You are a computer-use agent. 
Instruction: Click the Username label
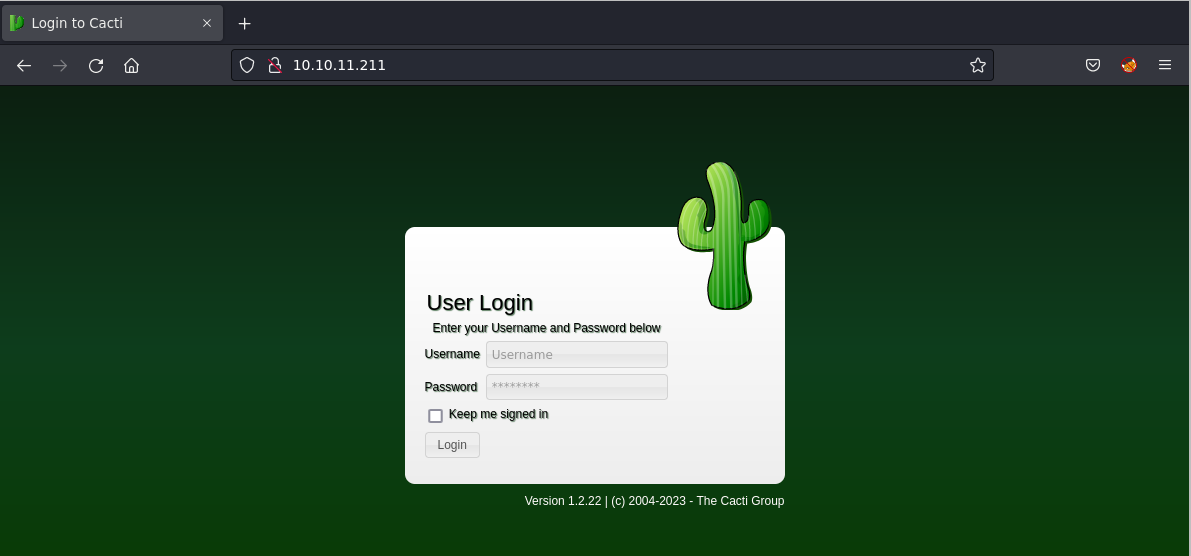(x=452, y=354)
